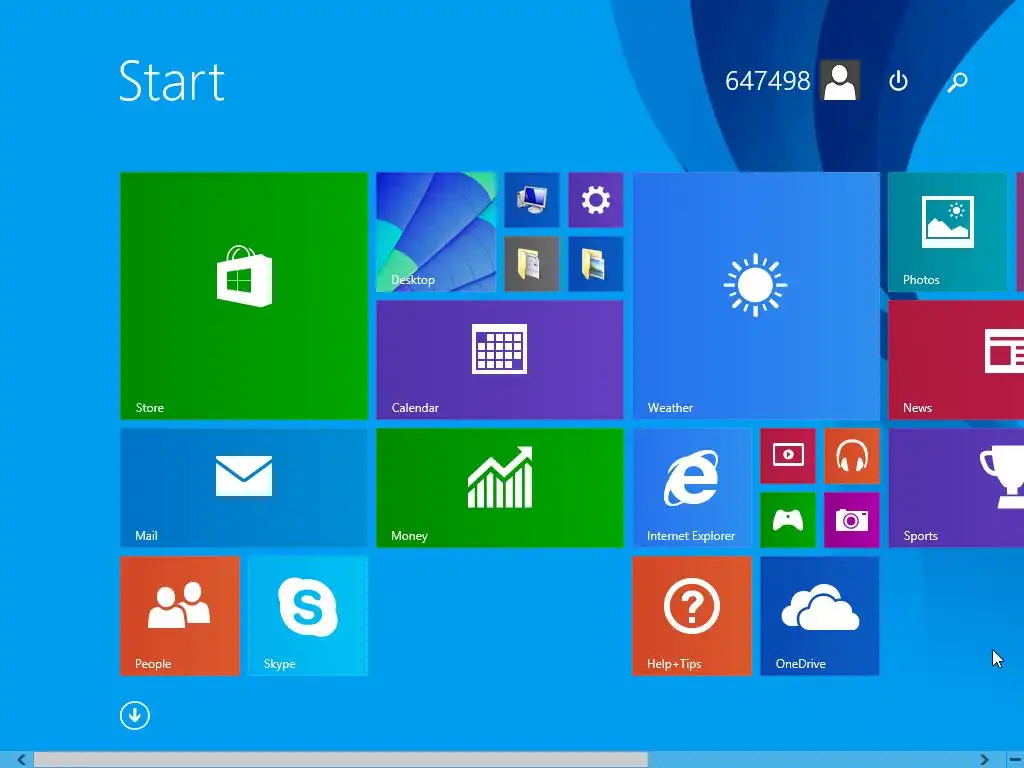
Task: Open the Video small tile
Action: click(788, 456)
